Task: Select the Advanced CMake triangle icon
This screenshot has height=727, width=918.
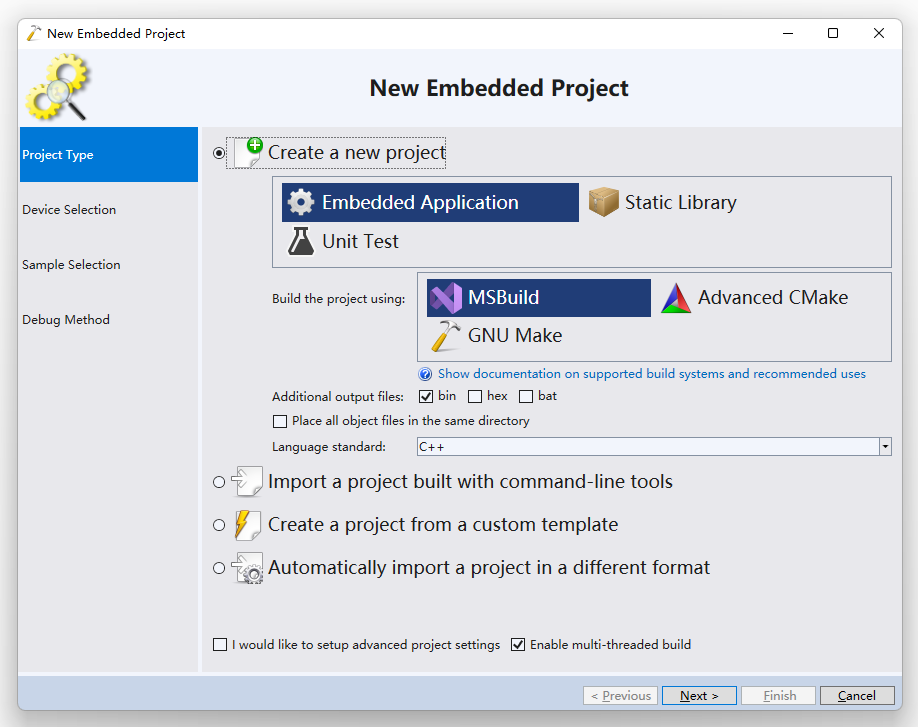Action: point(676,298)
